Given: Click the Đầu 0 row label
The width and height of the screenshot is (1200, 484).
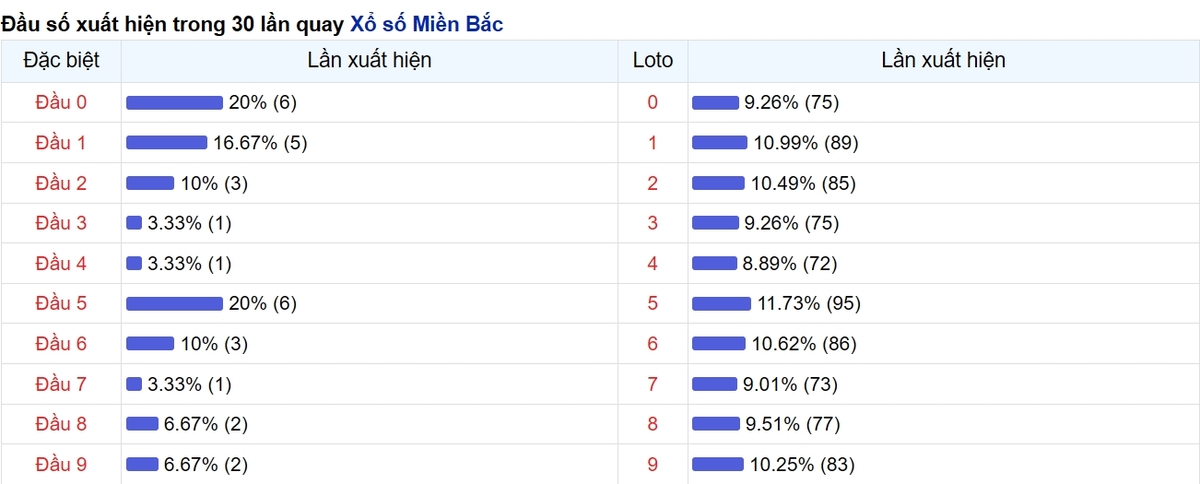Looking at the screenshot, I should coord(61,102).
